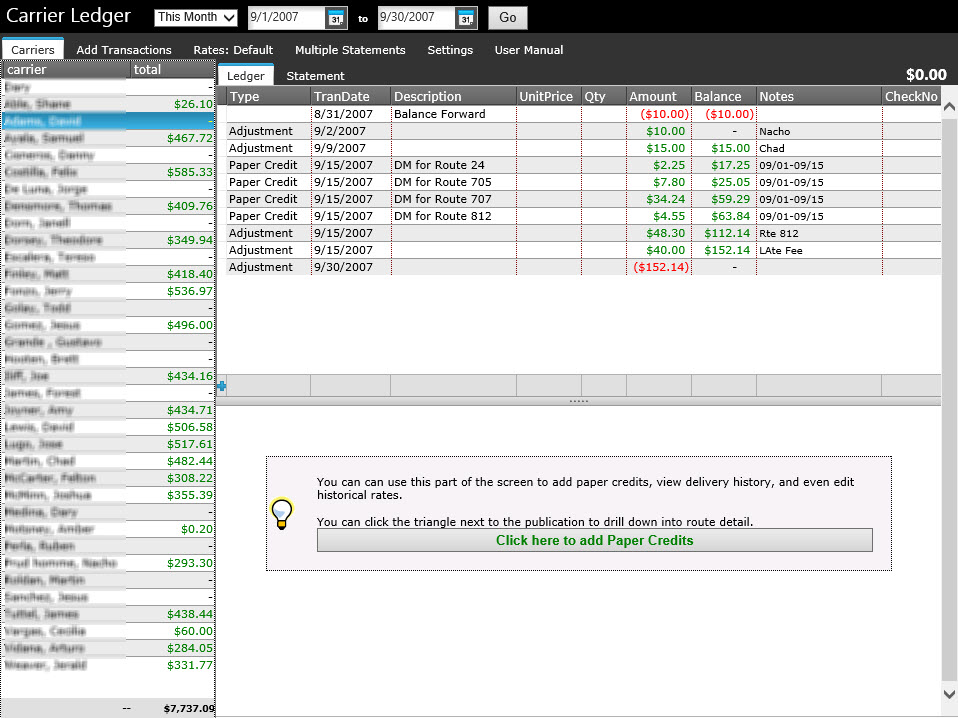Sort by the carrier column header

coord(66,70)
